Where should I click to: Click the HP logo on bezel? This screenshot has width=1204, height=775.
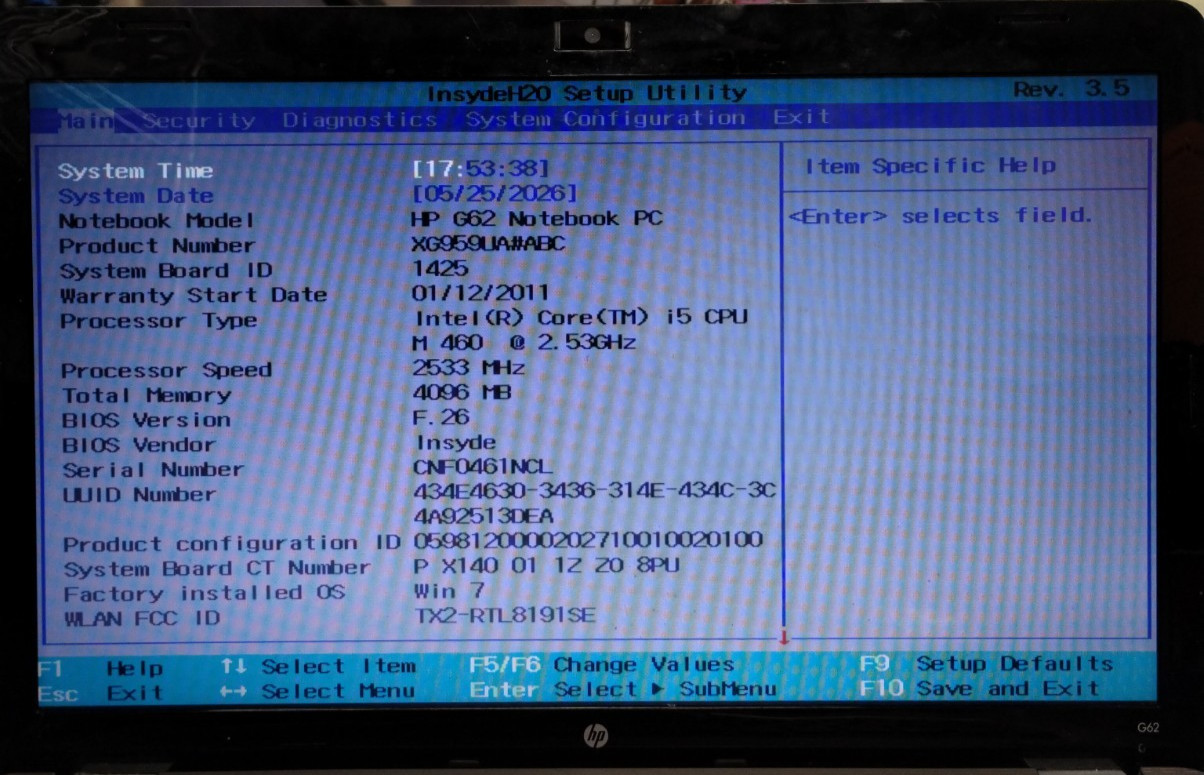[595, 738]
